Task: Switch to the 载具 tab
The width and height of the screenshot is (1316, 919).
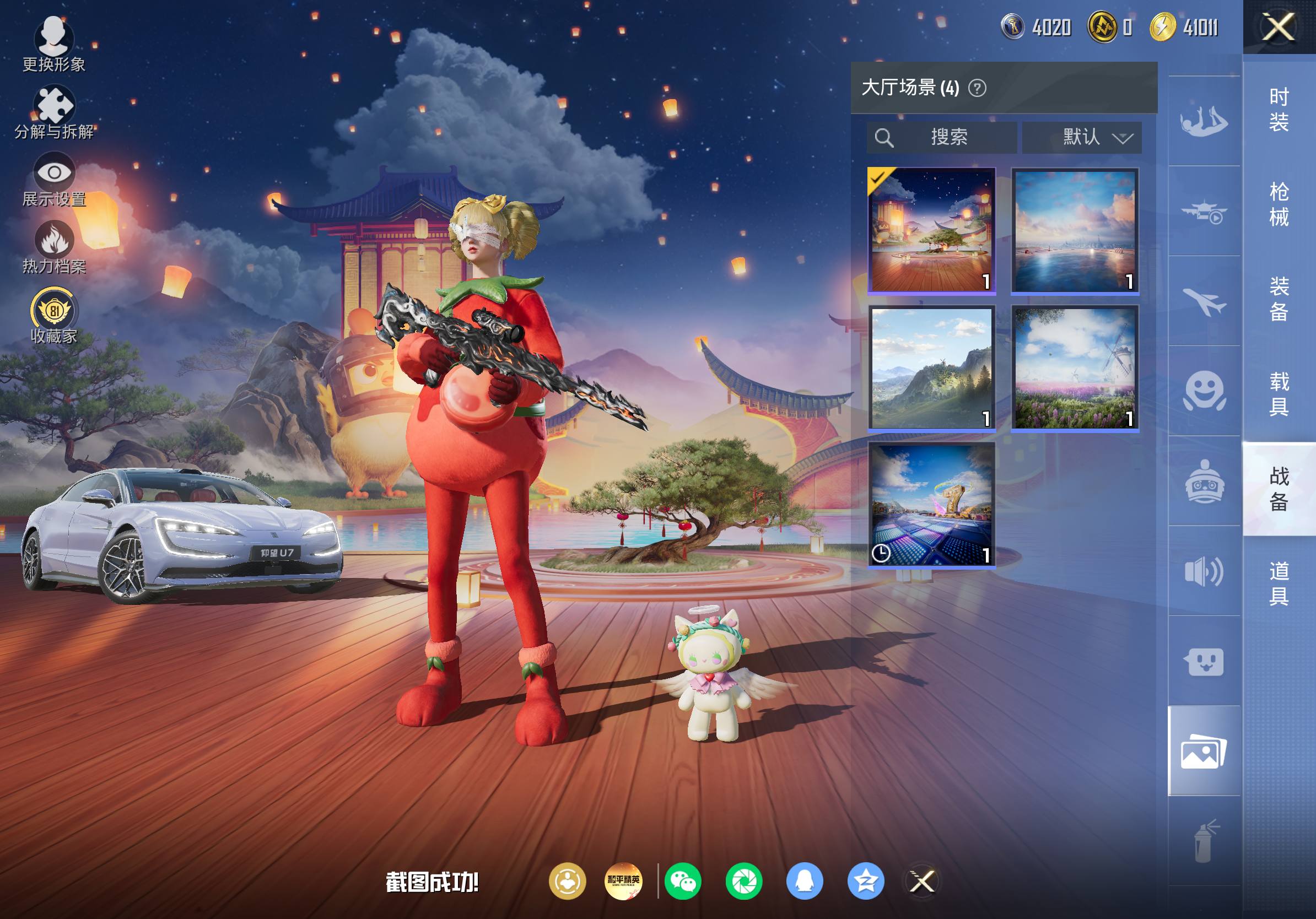Action: (x=1279, y=394)
